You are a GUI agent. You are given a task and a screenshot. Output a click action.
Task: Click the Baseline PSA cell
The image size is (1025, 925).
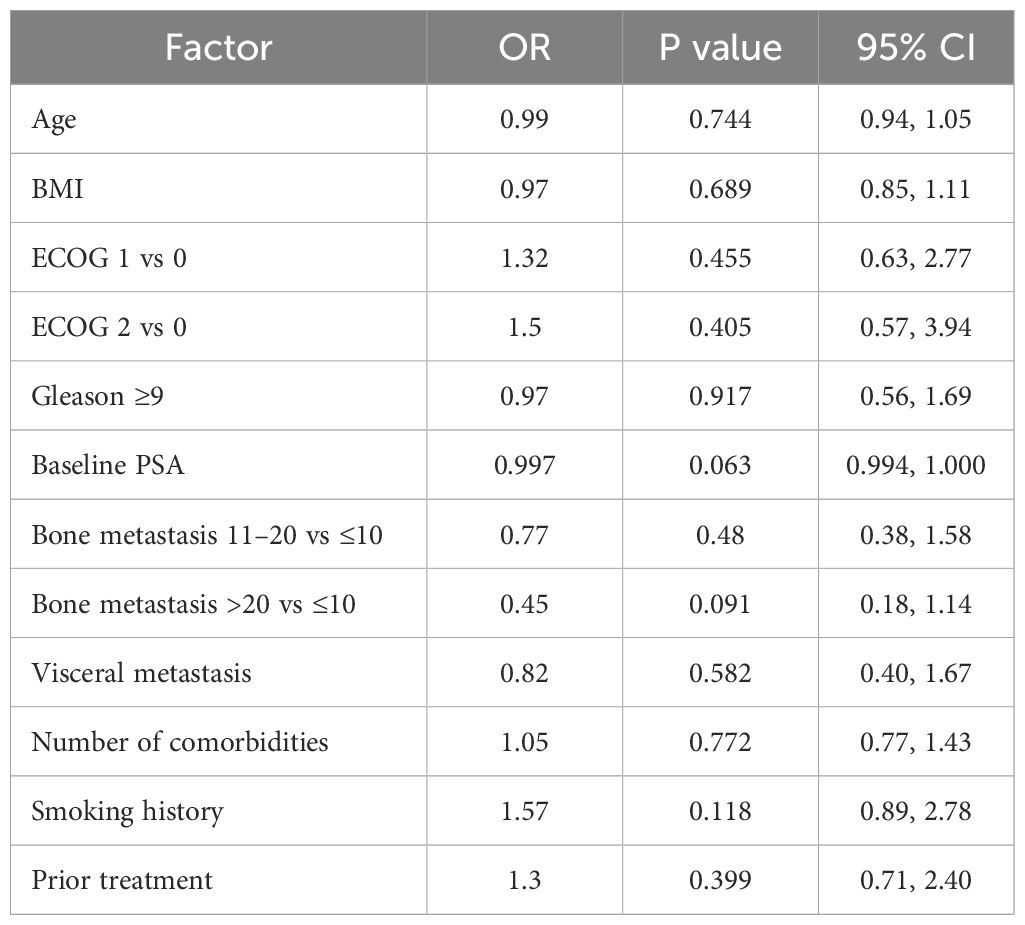click(108, 465)
